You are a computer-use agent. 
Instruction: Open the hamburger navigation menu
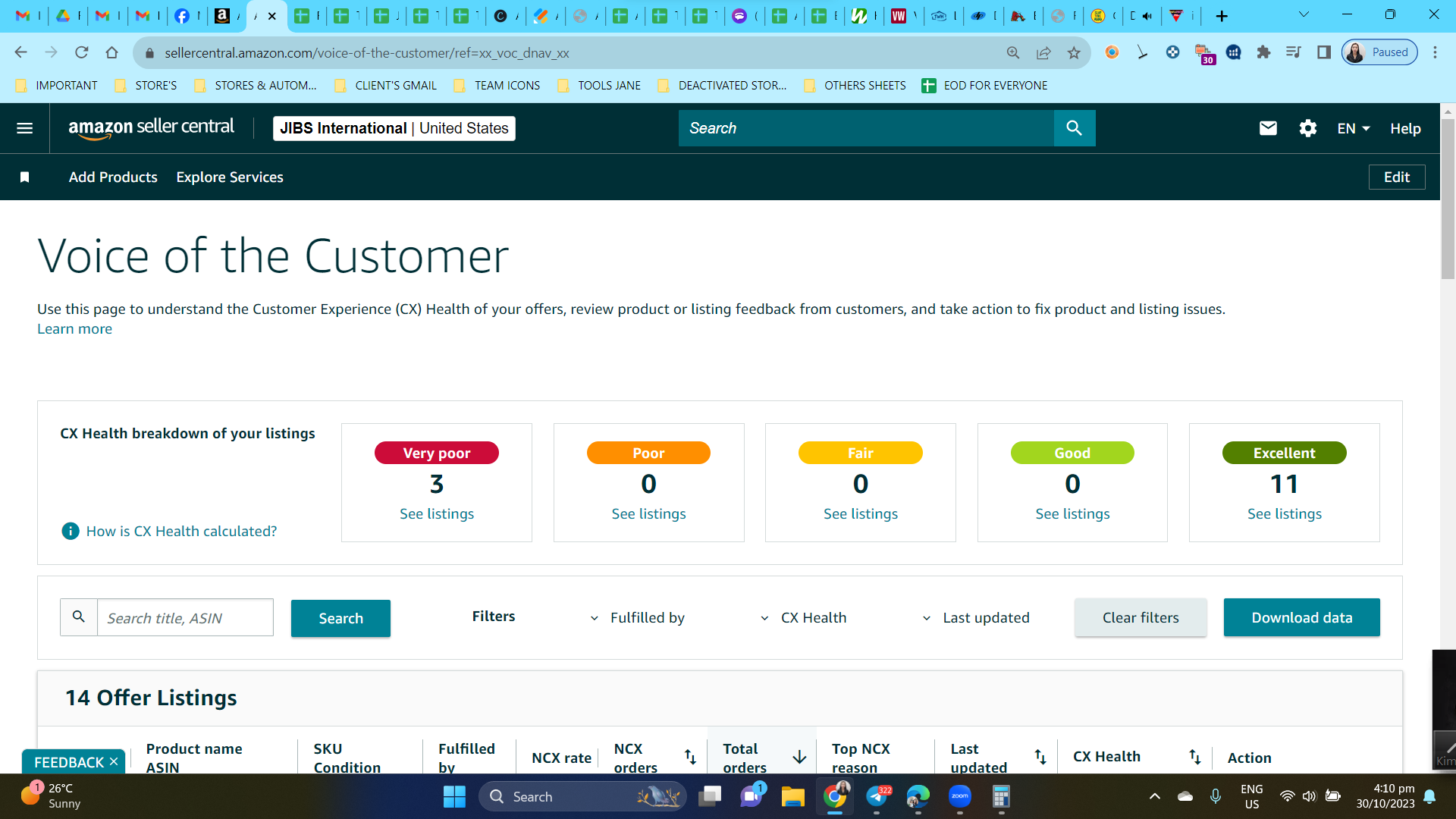[24, 128]
